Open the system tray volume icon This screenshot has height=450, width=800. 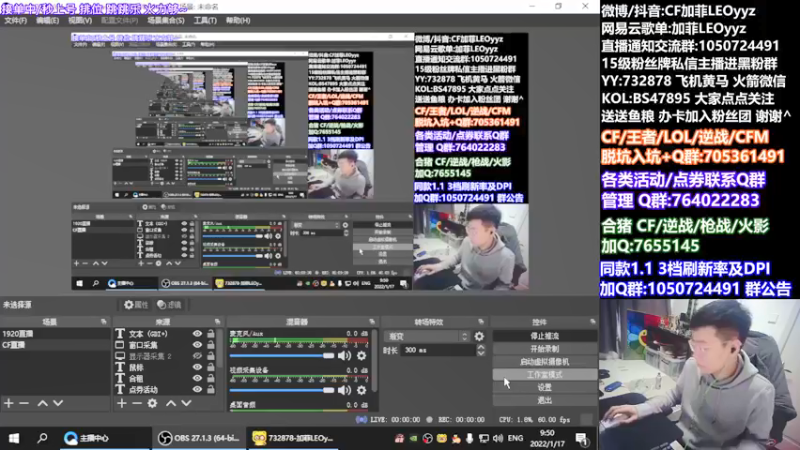[498, 438]
